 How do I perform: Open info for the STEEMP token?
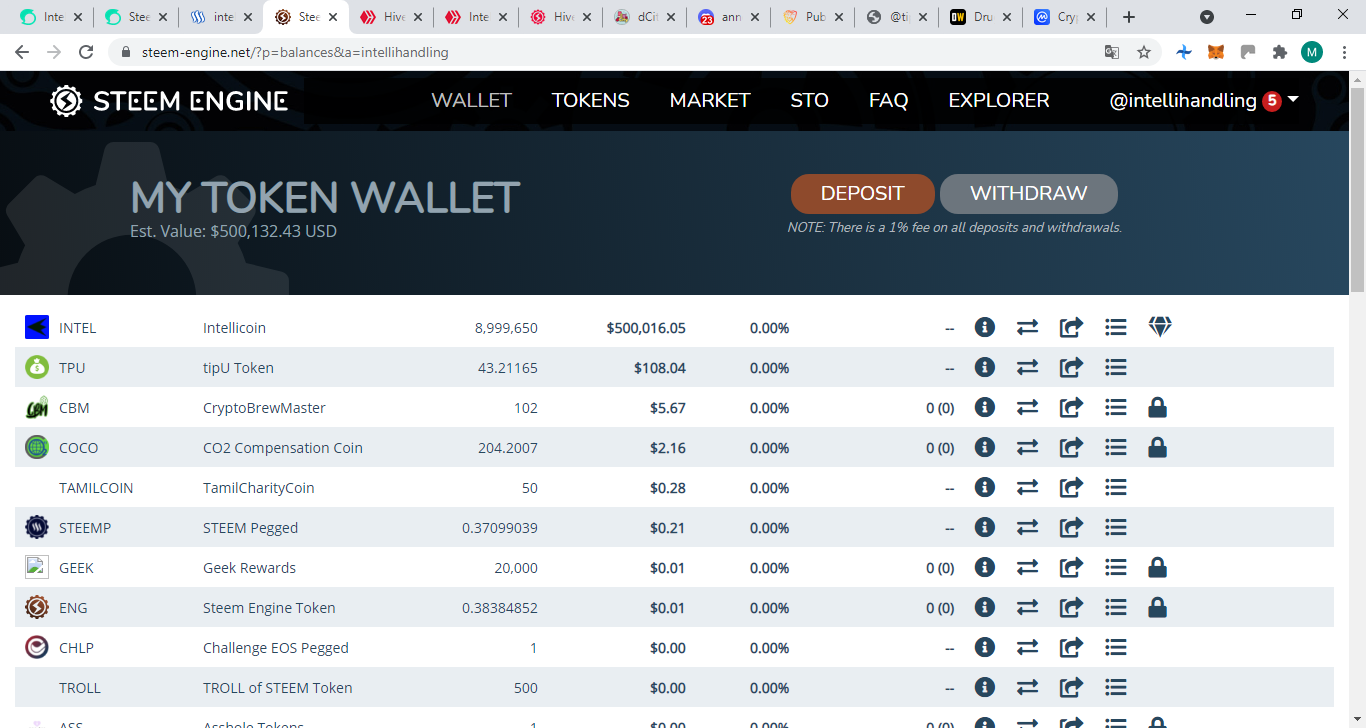985,527
